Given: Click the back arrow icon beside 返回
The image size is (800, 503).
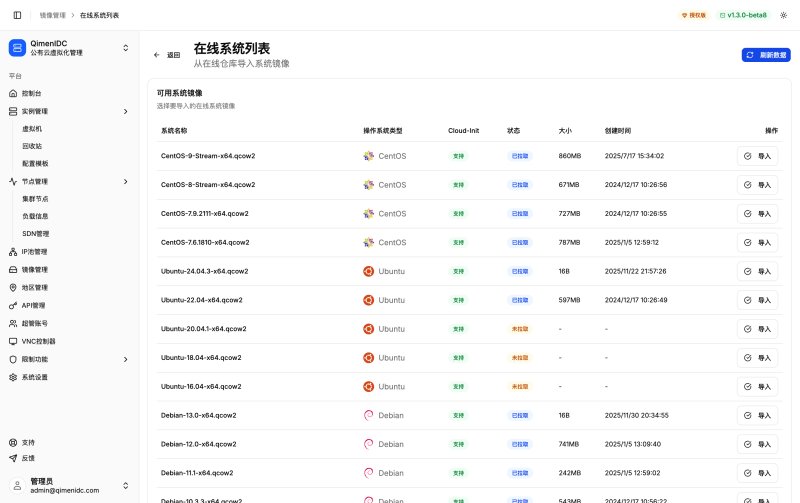Looking at the screenshot, I should 157,55.
